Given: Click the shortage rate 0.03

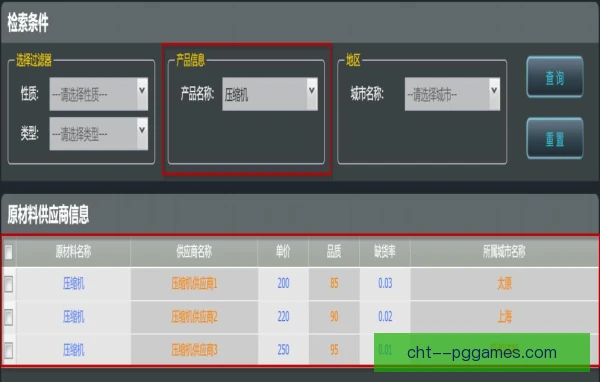Looking at the screenshot, I should coord(385,283).
